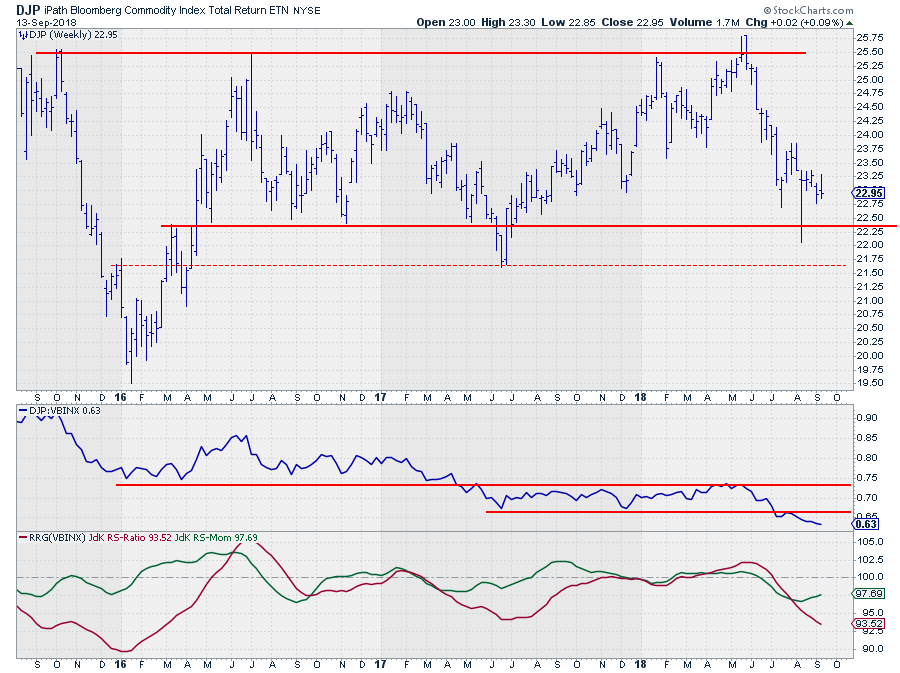Click the 100.0 level on RRG axis
900x673 pixels.
tap(870, 577)
